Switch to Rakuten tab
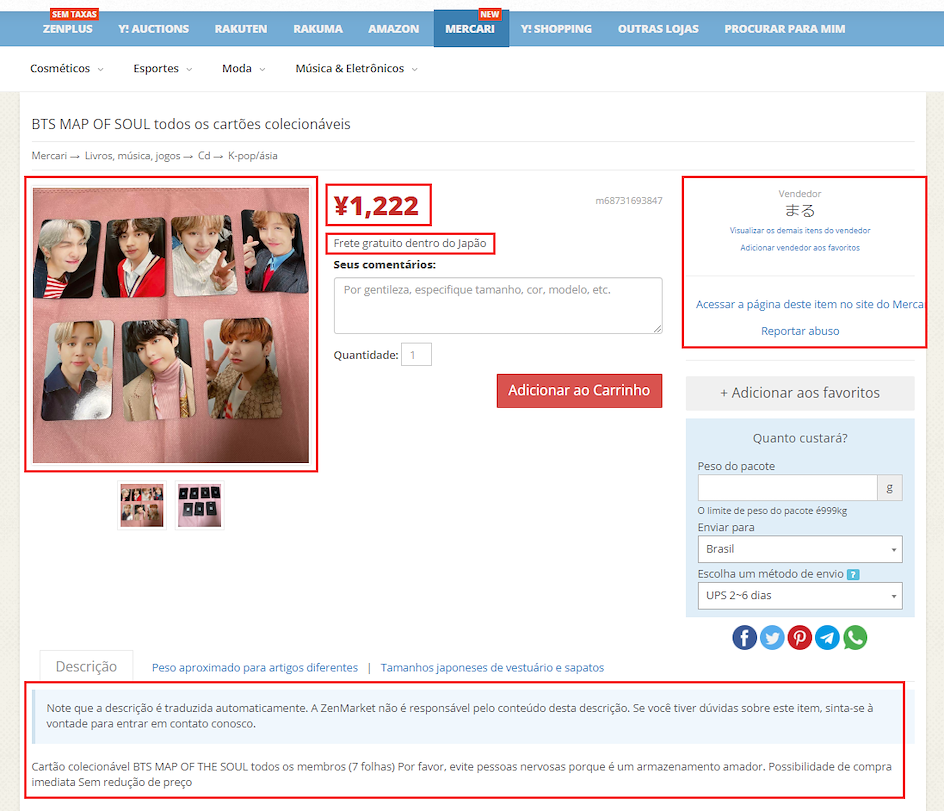 coord(241,29)
